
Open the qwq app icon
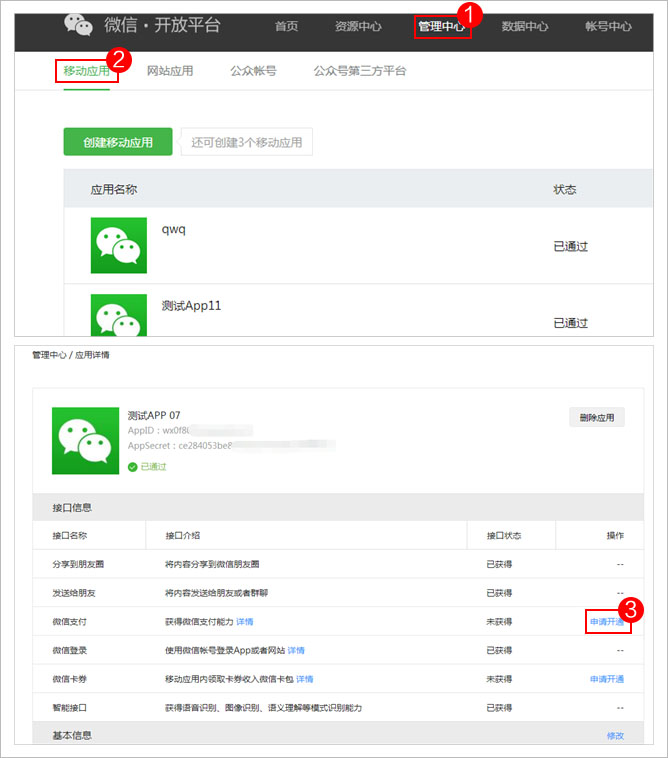point(119,245)
